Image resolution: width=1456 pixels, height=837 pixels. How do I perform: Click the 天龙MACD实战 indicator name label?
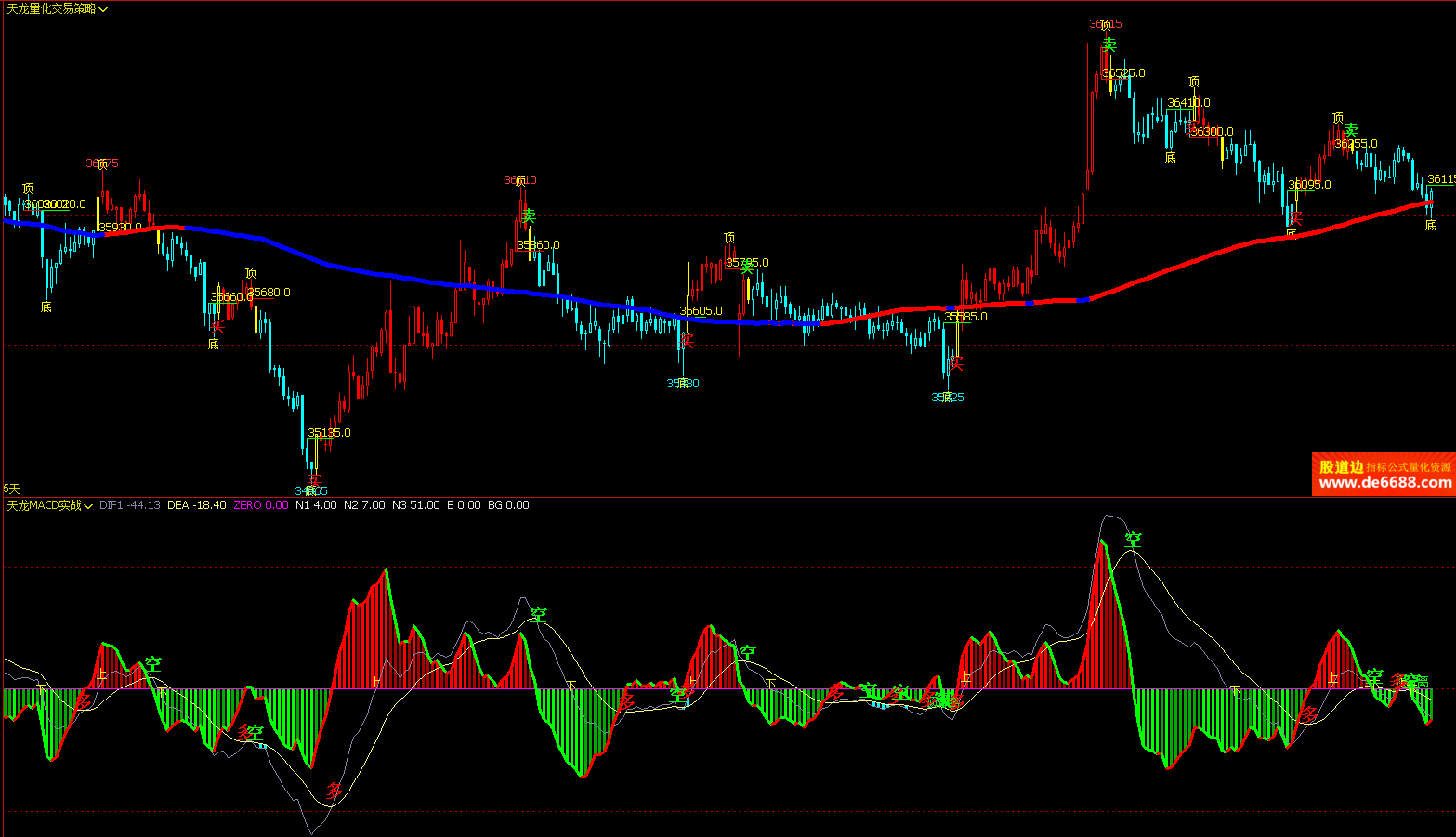[x=44, y=505]
